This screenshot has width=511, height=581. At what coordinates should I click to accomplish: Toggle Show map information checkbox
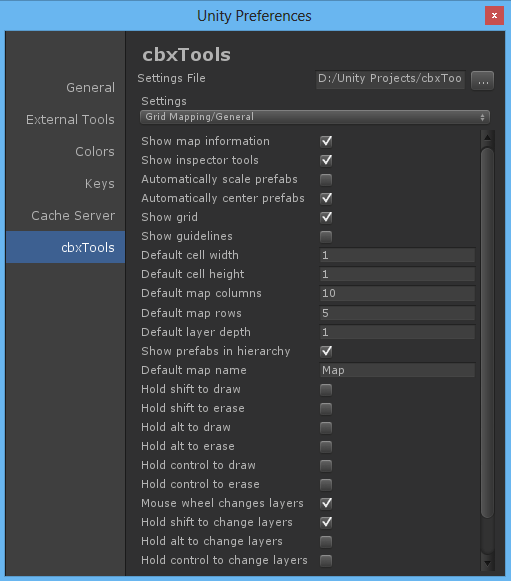tap(326, 141)
